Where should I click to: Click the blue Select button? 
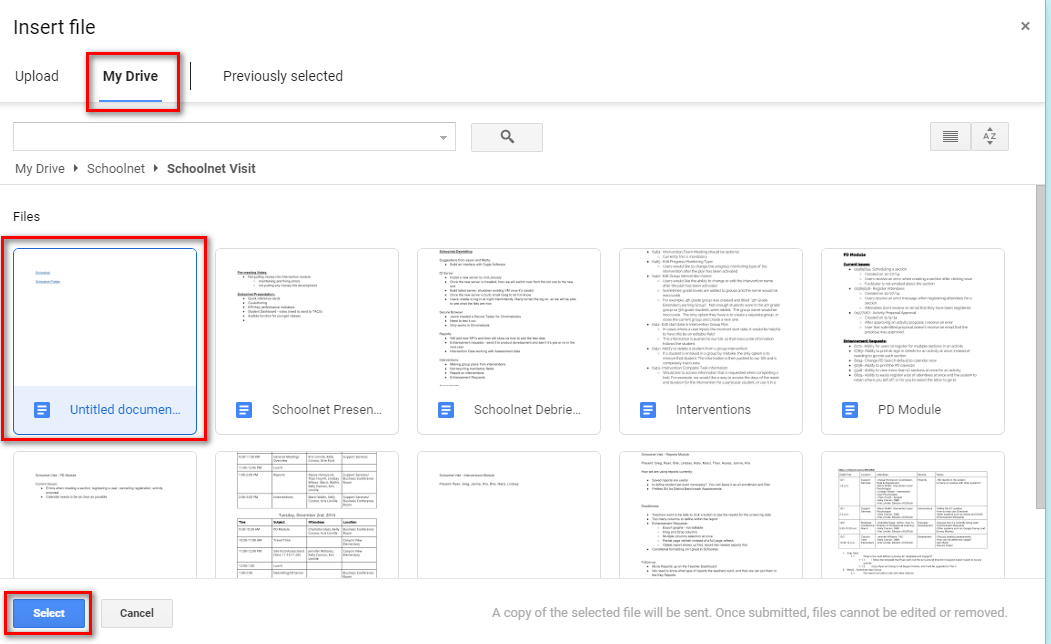pyautogui.click(x=47, y=613)
